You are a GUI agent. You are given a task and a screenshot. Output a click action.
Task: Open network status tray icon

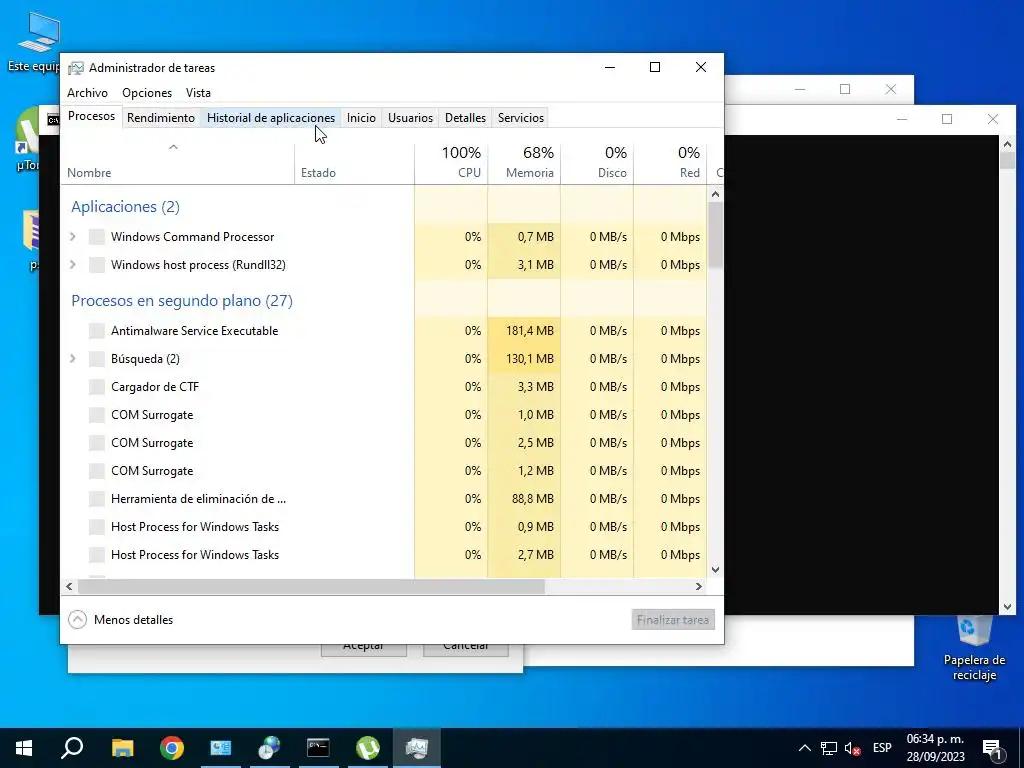(829, 748)
